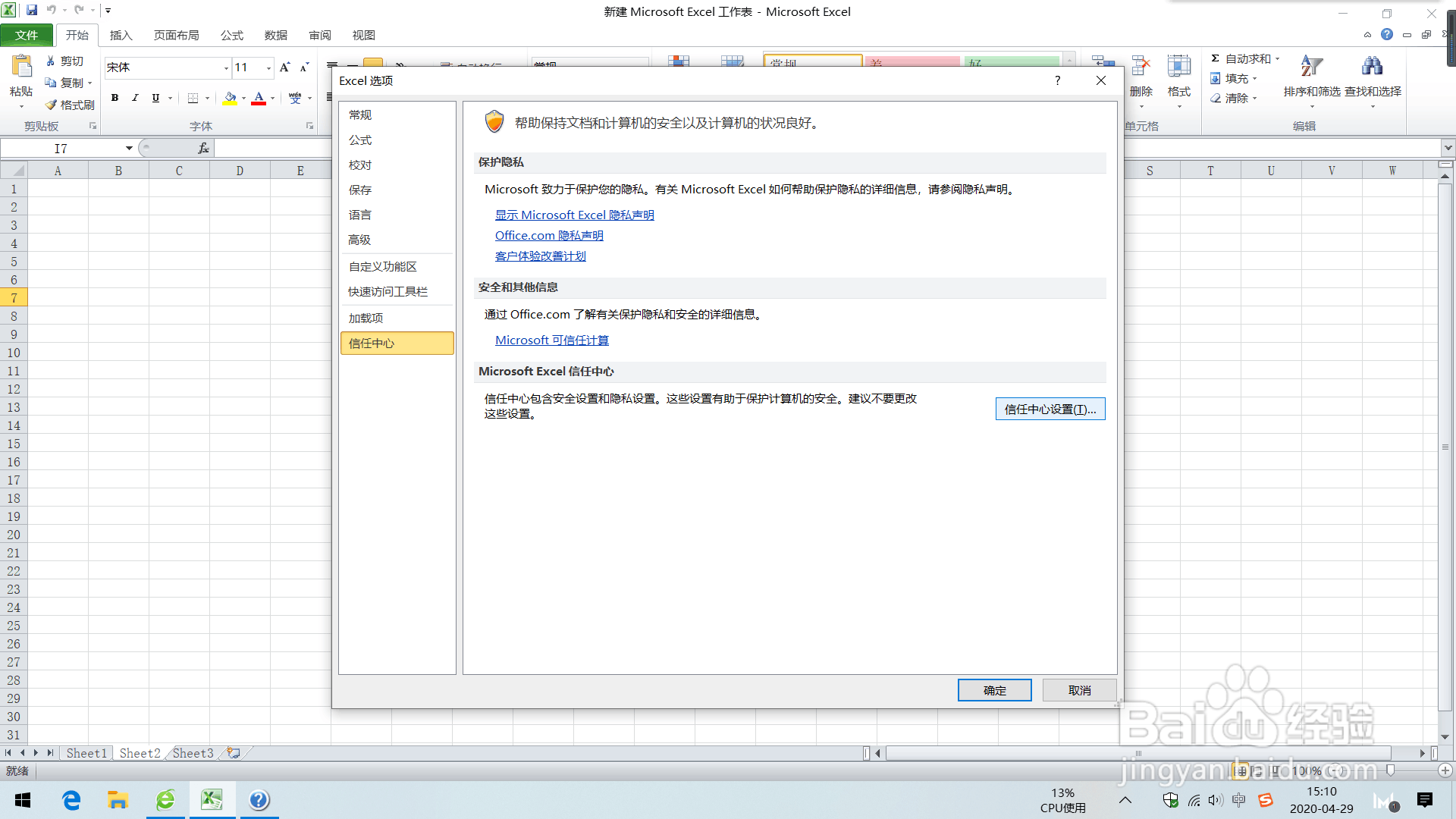Open Office.com 隐私声明 link
The width and height of the screenshot is (1456, 819).
tap(549, 236)
